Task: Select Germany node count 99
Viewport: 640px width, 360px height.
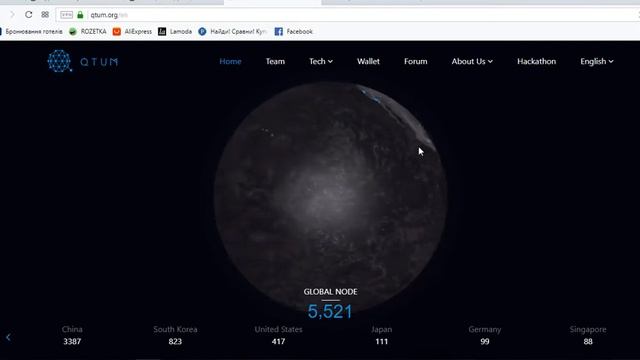Action: pos(484,341)
